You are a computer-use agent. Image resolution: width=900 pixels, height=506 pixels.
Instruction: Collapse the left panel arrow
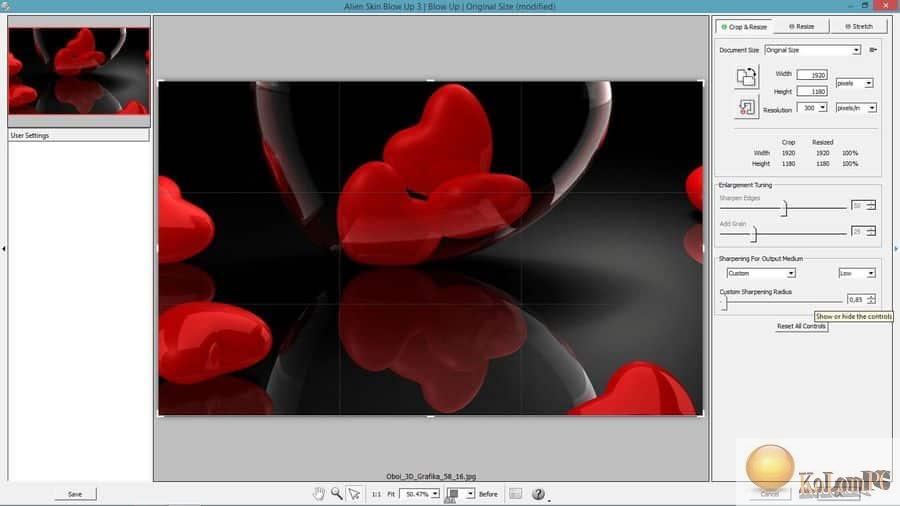[x=4, y=249]
